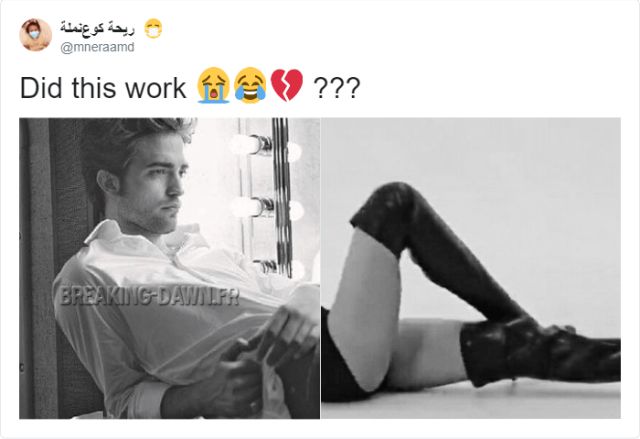The height and width of the screenshot is (439, 640).
Task: Select the "Did this work" tweet text
Action: 103,87
